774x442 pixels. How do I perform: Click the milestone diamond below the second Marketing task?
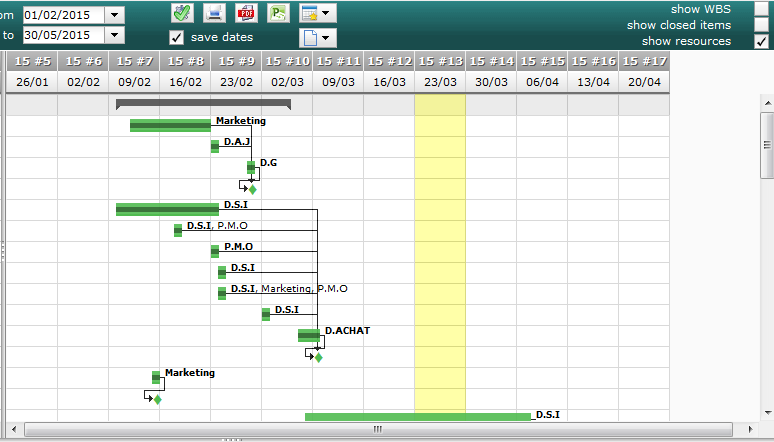pos(158,399)
